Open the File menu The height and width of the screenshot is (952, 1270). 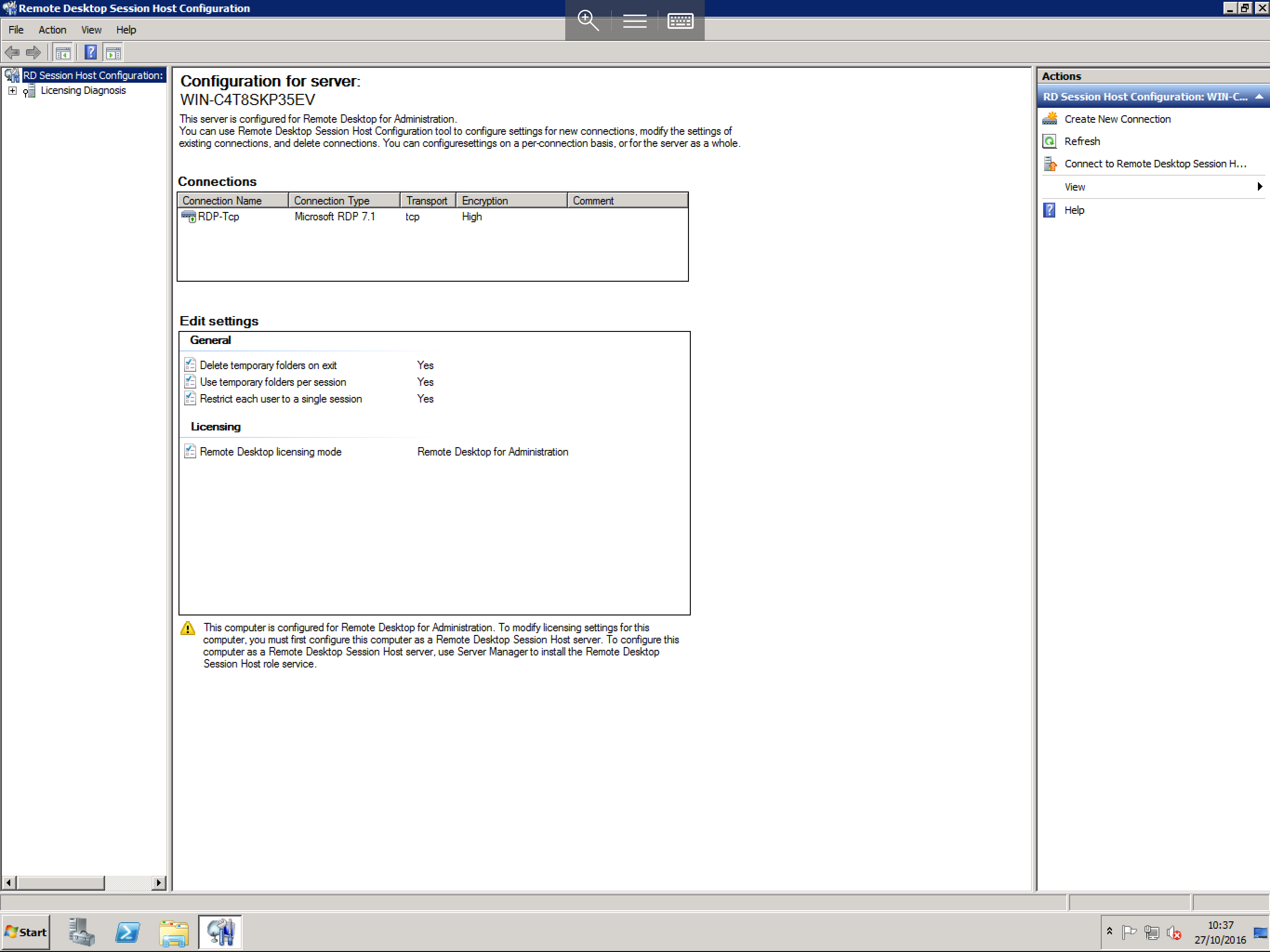(x=16, y=30)
